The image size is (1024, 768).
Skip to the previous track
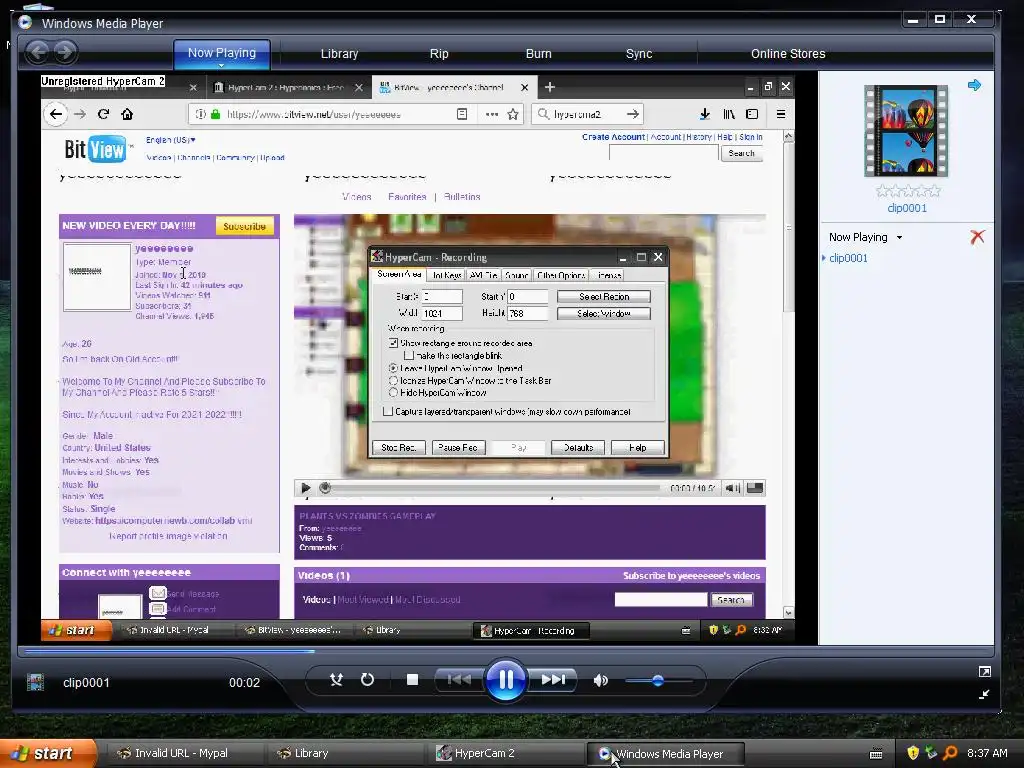[459, 680]
